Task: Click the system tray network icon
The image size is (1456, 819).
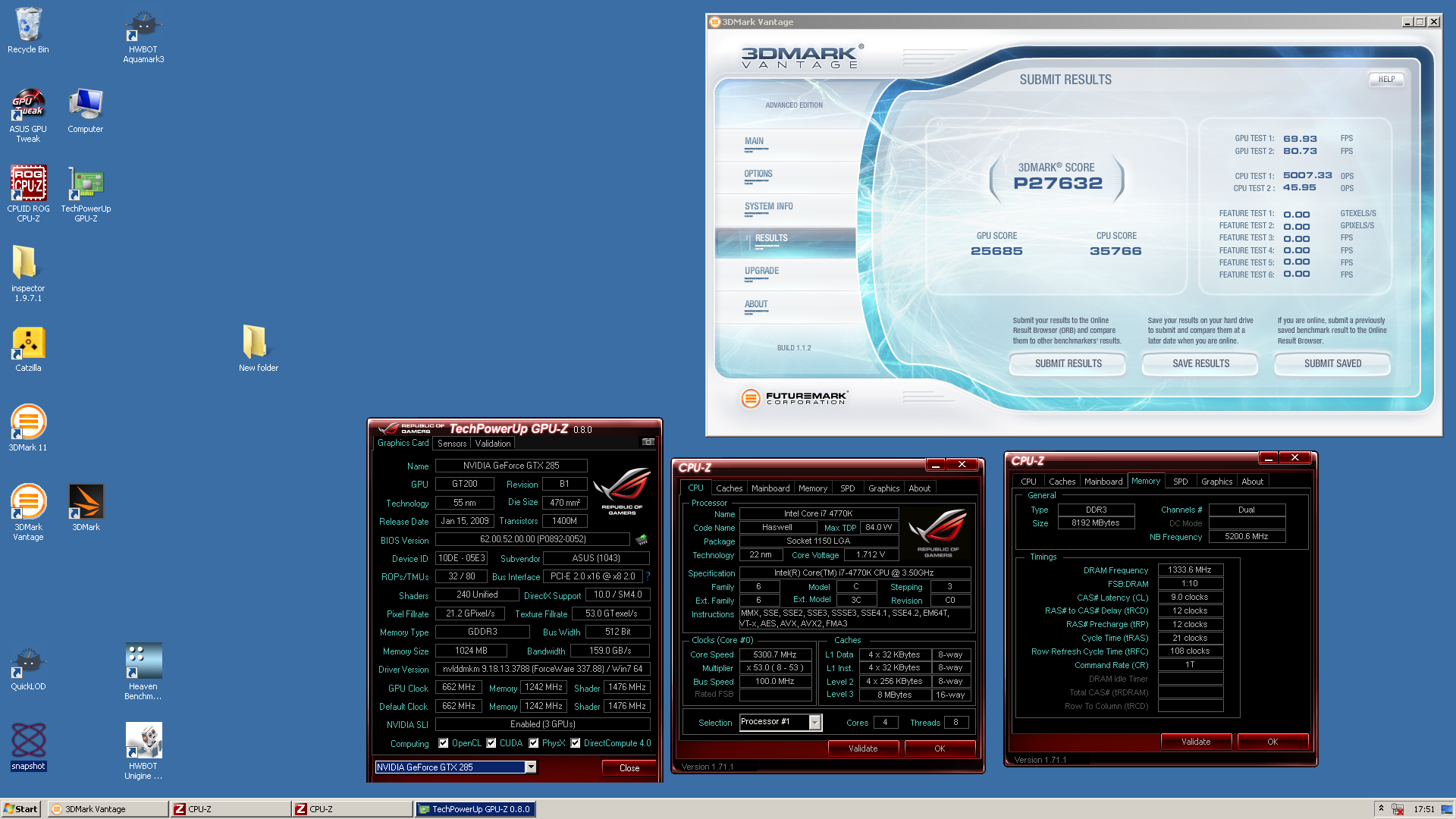Action: tap(1397, 809)
